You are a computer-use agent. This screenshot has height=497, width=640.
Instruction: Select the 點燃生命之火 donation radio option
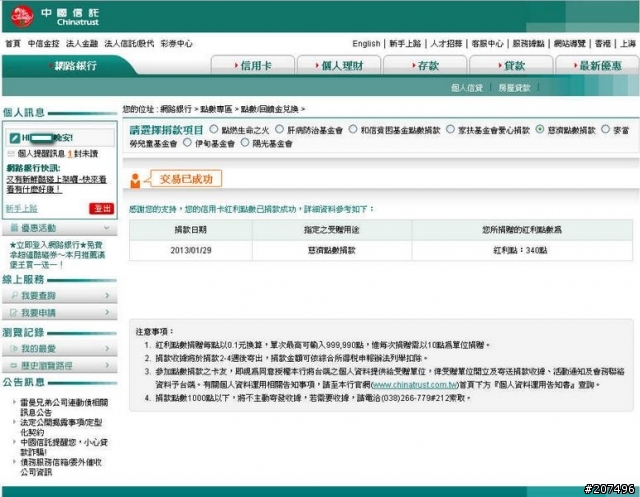tap(213, 130)
